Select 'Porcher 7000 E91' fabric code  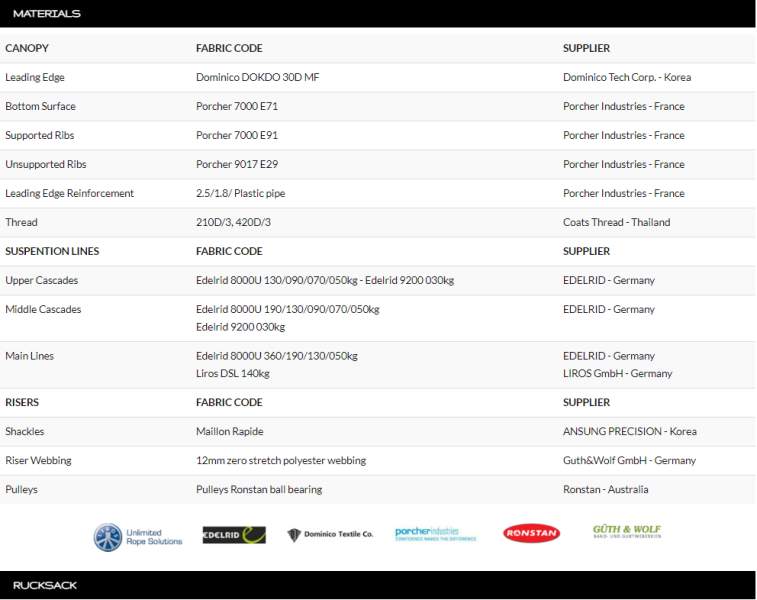tap(237, 135)
